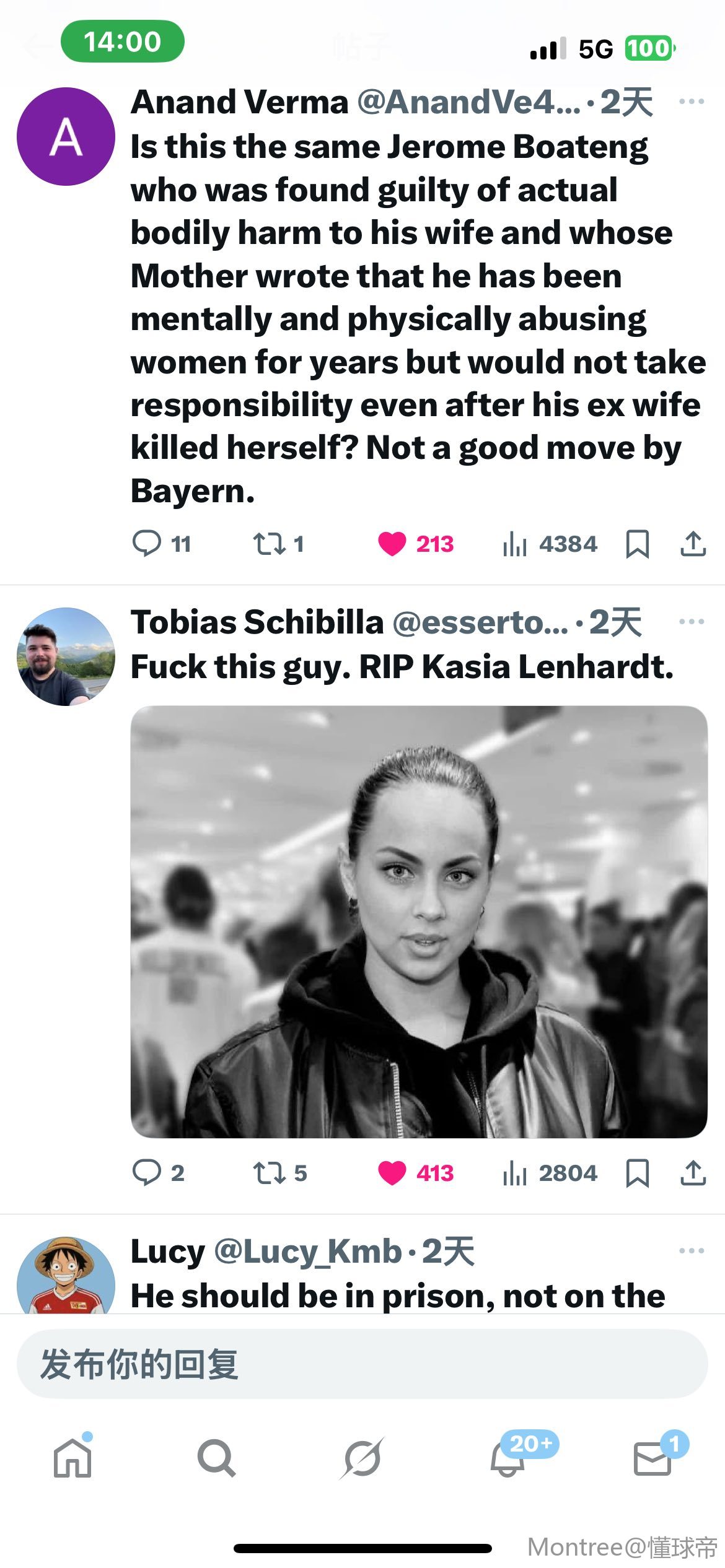Open notifications with 20+ badge
Image resolution: width=725 pixels, height=1568 pixels.
(x=508, y=1458)
